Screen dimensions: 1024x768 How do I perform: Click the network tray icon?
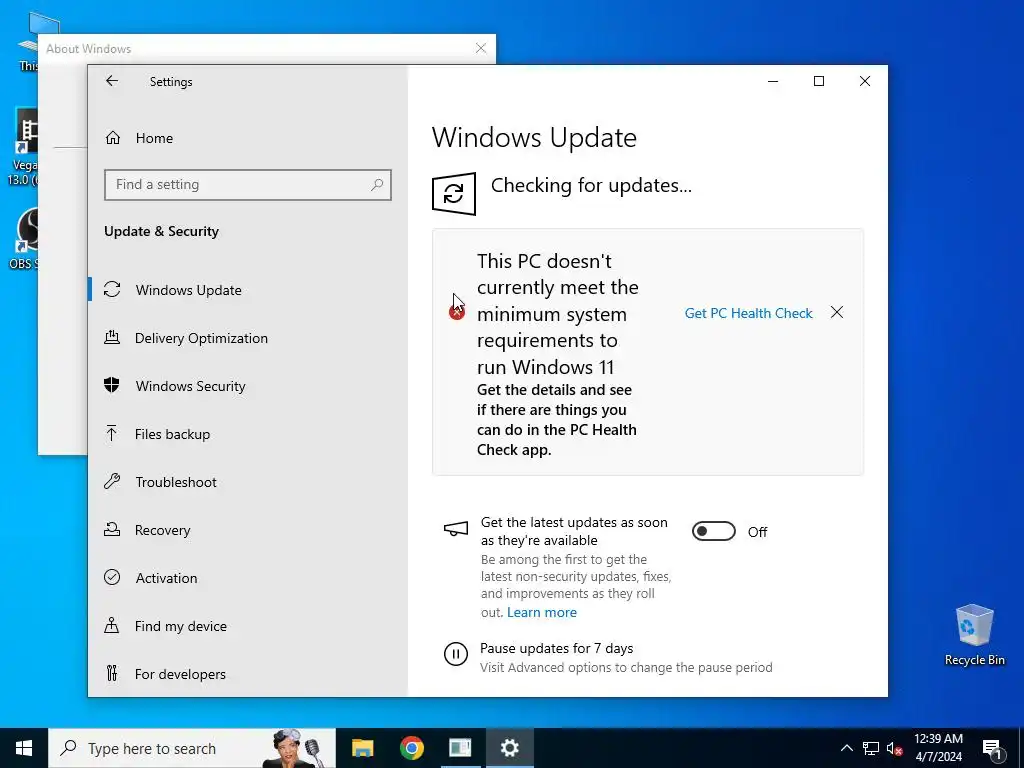(x=871, y=748)
